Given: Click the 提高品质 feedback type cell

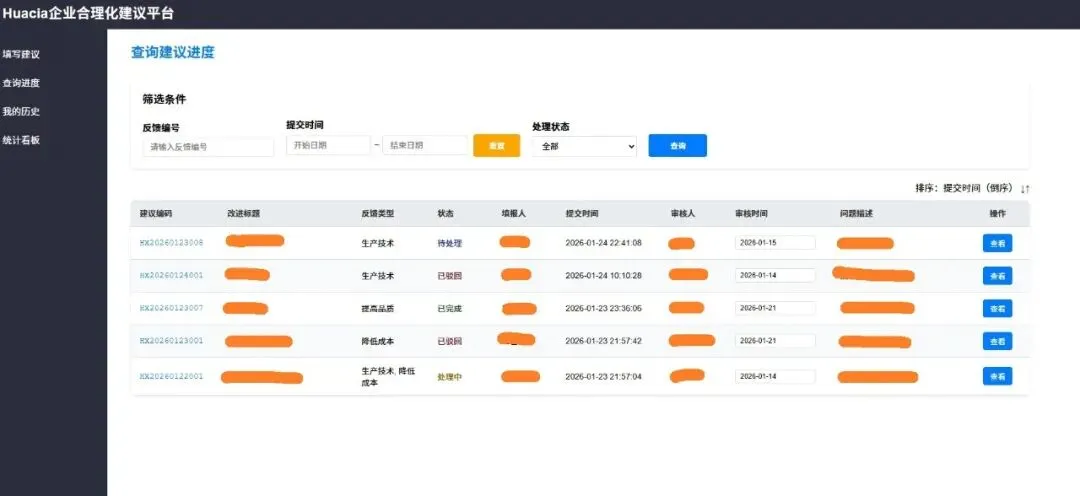Looking at the screenshot, I should [377, 309].
